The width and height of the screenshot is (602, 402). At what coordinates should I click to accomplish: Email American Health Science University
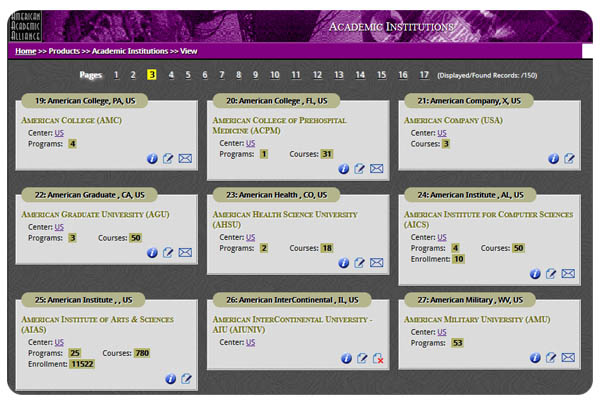377,262
